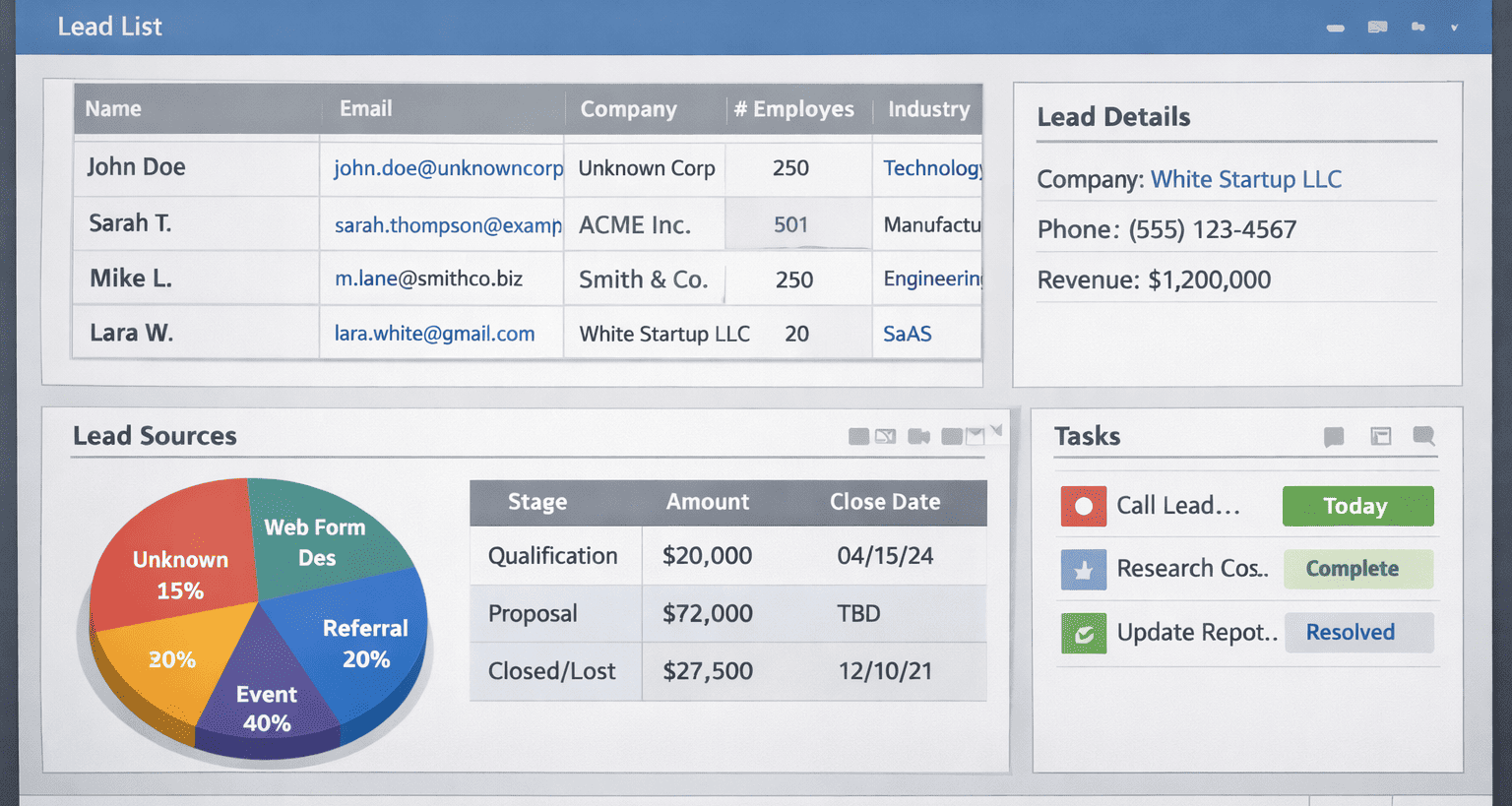
Task: Click the $72,000 amount cell
Action: click(708, 613)
